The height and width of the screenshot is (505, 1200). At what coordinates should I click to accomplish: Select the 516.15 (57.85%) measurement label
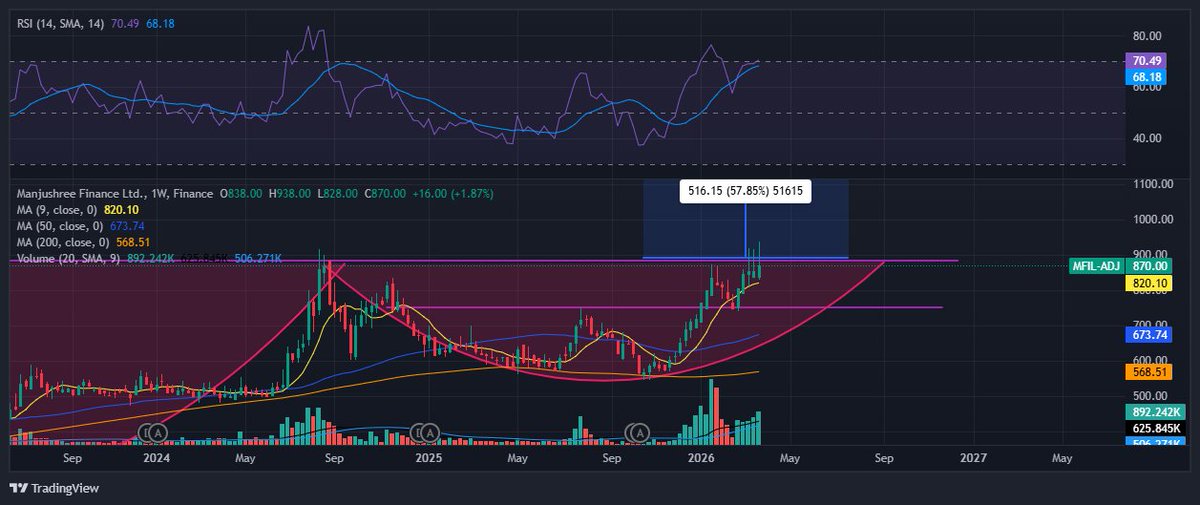pyautogui.click(x=745, y=190)
